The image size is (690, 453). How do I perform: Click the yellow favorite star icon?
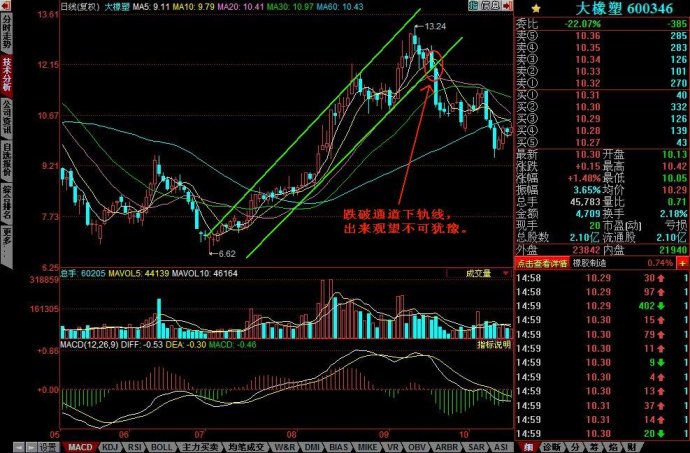pyautogui.click(x=536, y=8)
